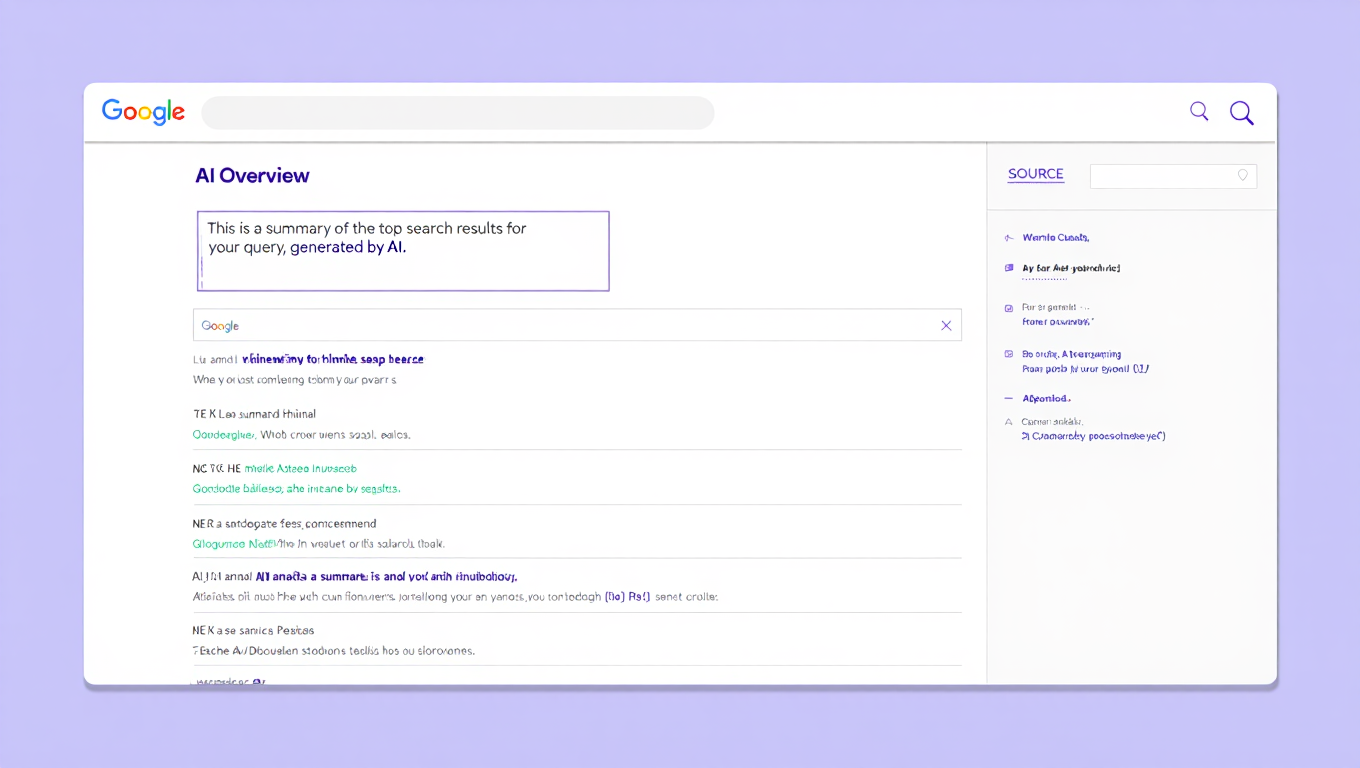Click inside the main header search bar
The image size is (1360, 768).
[x=457, y=112]
